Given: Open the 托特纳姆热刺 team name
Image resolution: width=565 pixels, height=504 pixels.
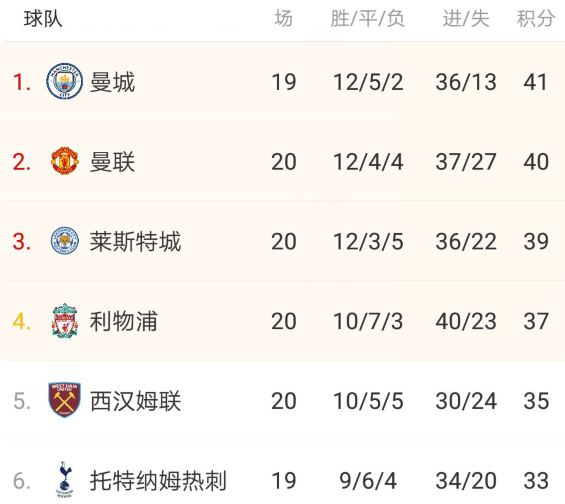Looking at the screenshot, I should pyautogui.click(x=158, y=481).
